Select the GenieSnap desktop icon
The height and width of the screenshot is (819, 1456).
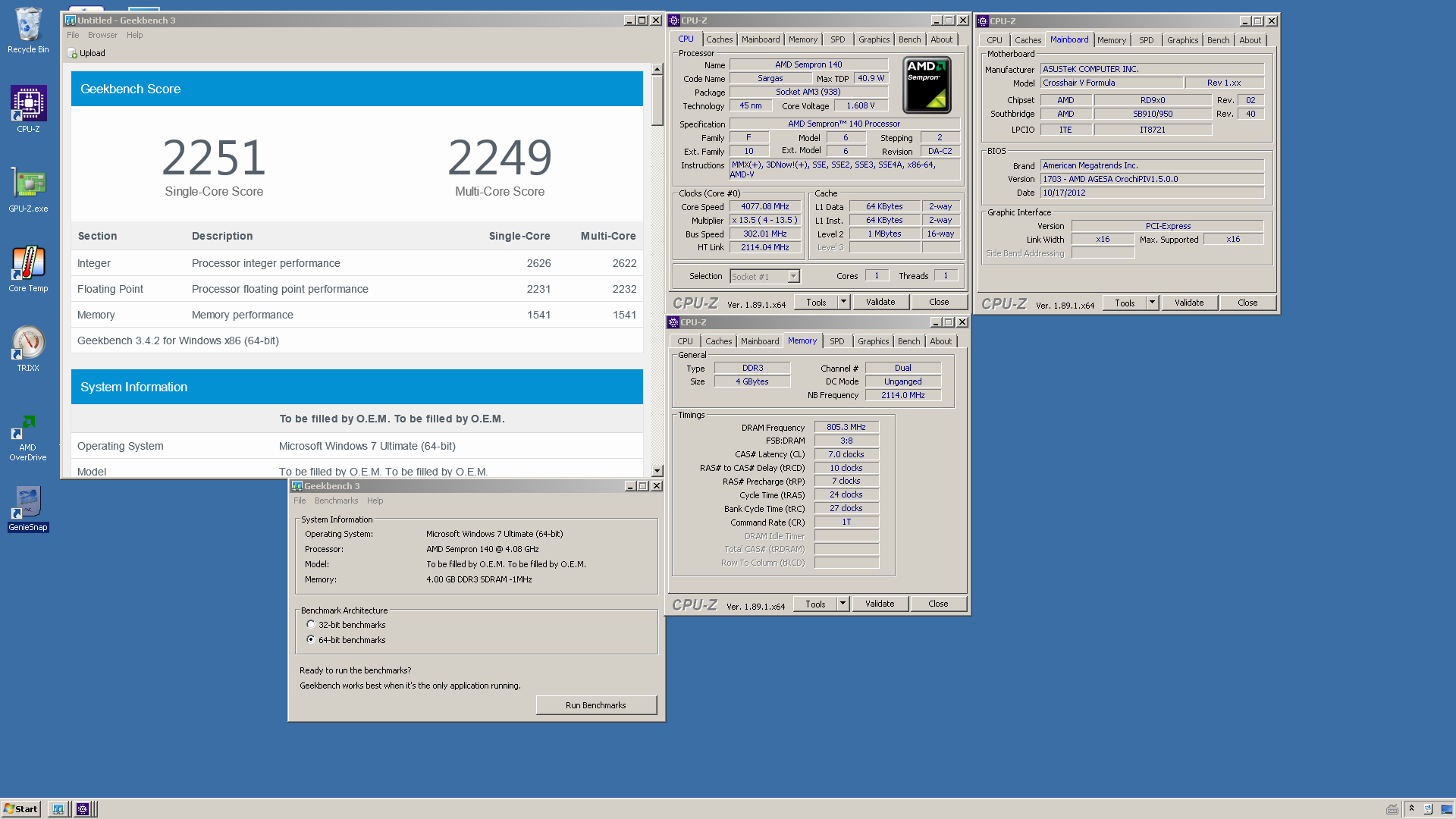click(x=28, y=509)
